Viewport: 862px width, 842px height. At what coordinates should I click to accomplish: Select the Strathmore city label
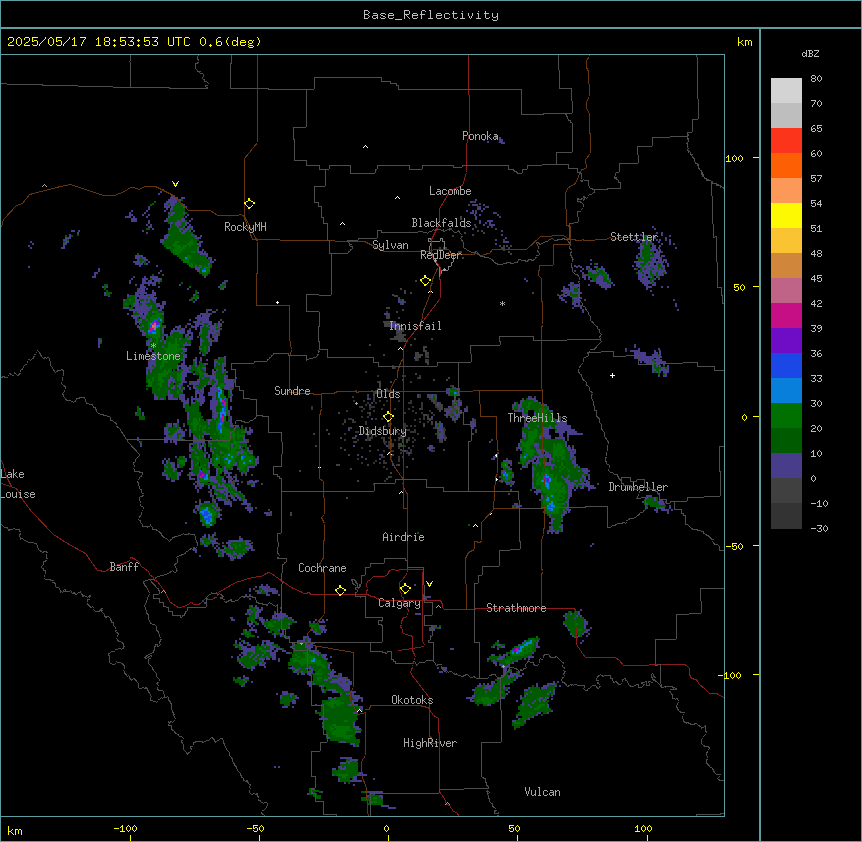[x=516, y=608]
